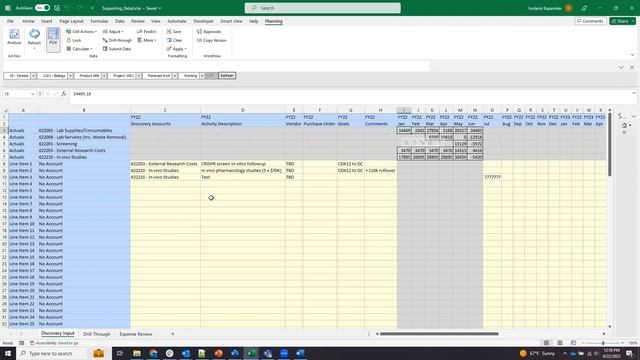The width and height of the screenshot is (640, 360).
Task: Open the Apply dropdown
Action: (176, 49)
